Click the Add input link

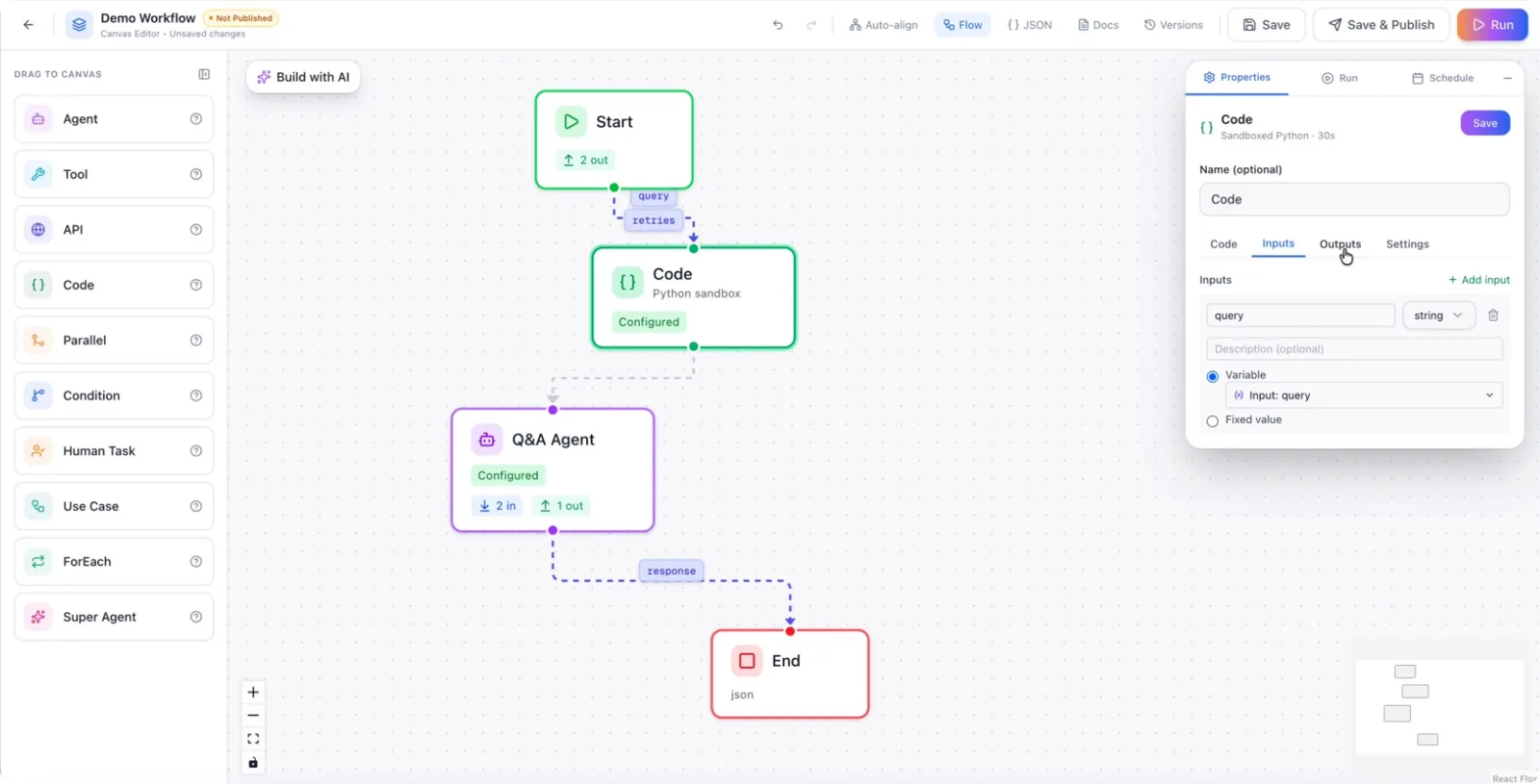coord(1479,280)
